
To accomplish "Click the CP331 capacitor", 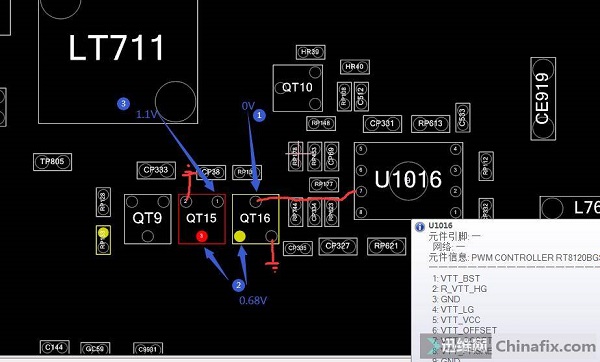I will click(x=382, y=124).
